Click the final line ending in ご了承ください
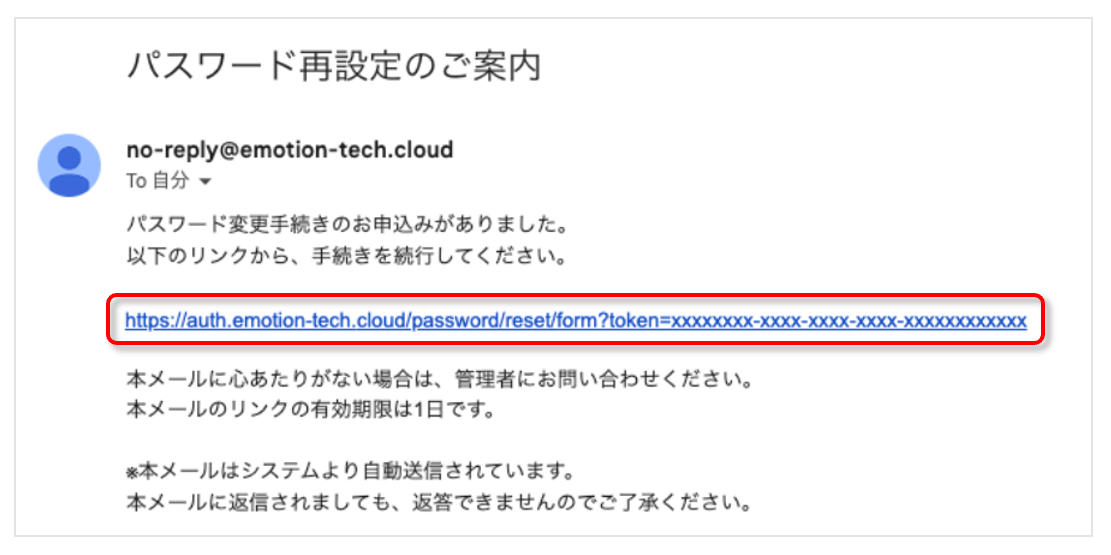 click(x=439, y=499)
